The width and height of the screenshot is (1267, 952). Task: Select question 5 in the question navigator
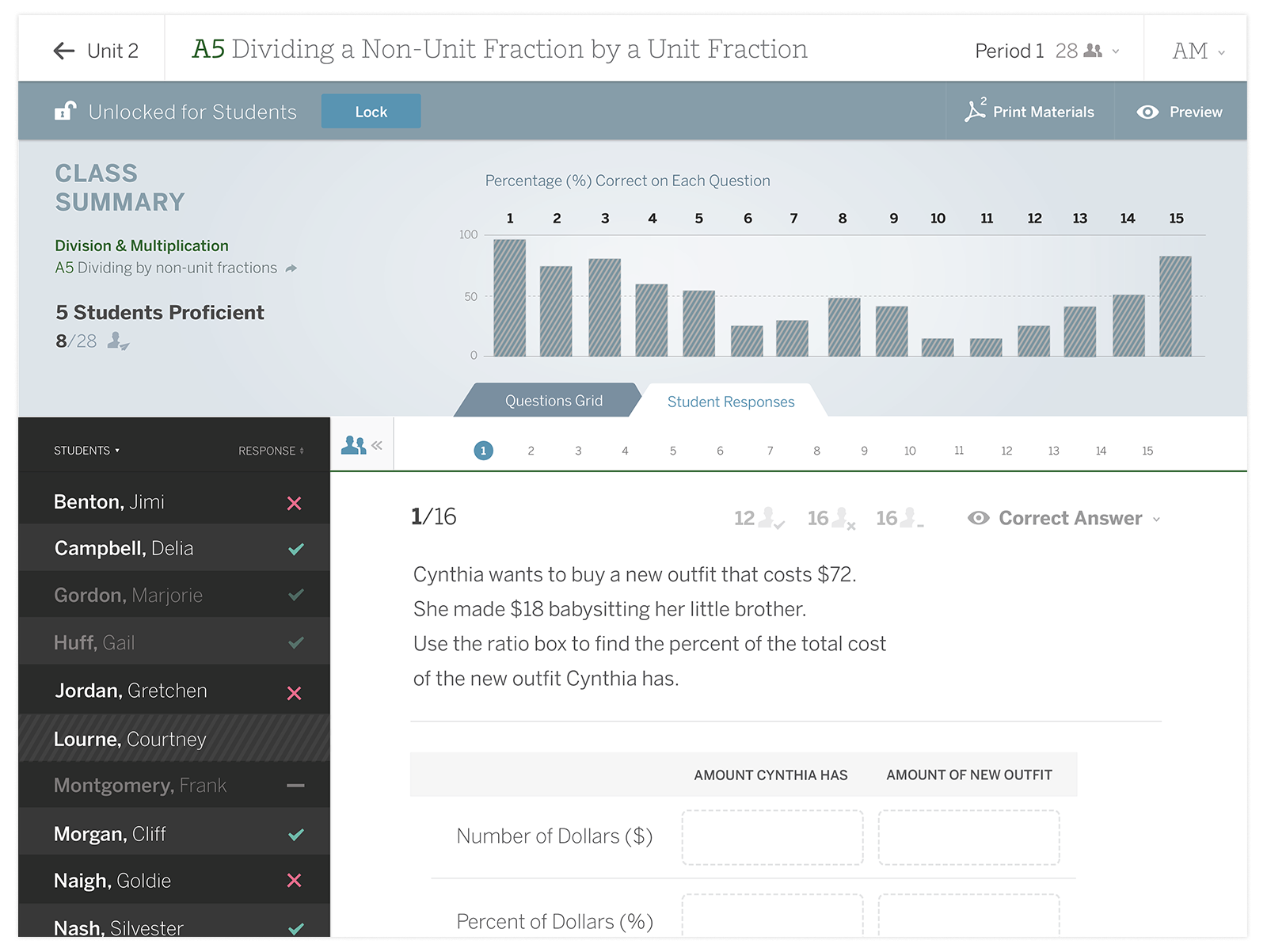(x=673, y=451)
